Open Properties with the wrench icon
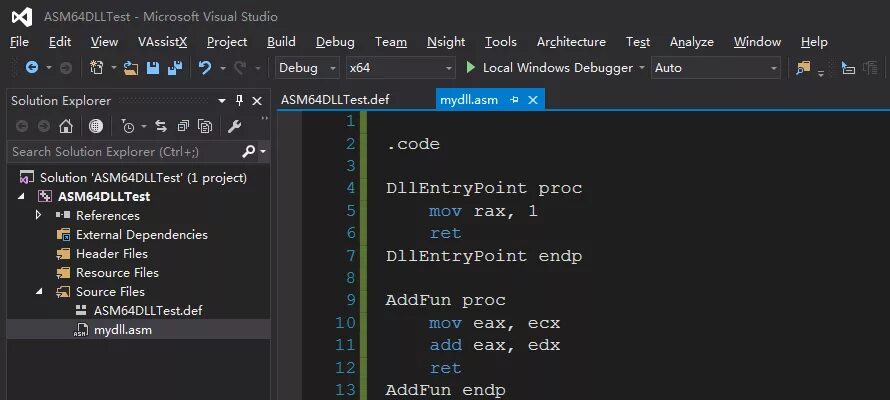This screenshot has width=890, height=400. coord(234,126)
